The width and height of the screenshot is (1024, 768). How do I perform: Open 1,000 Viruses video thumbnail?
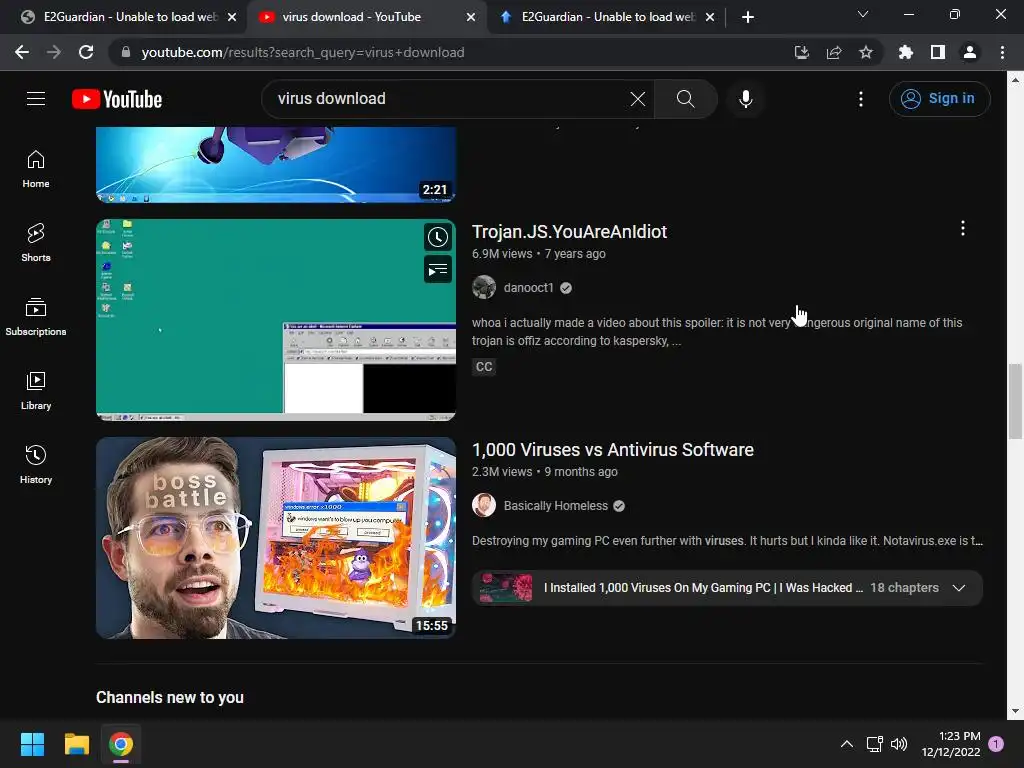coord(276,538)
